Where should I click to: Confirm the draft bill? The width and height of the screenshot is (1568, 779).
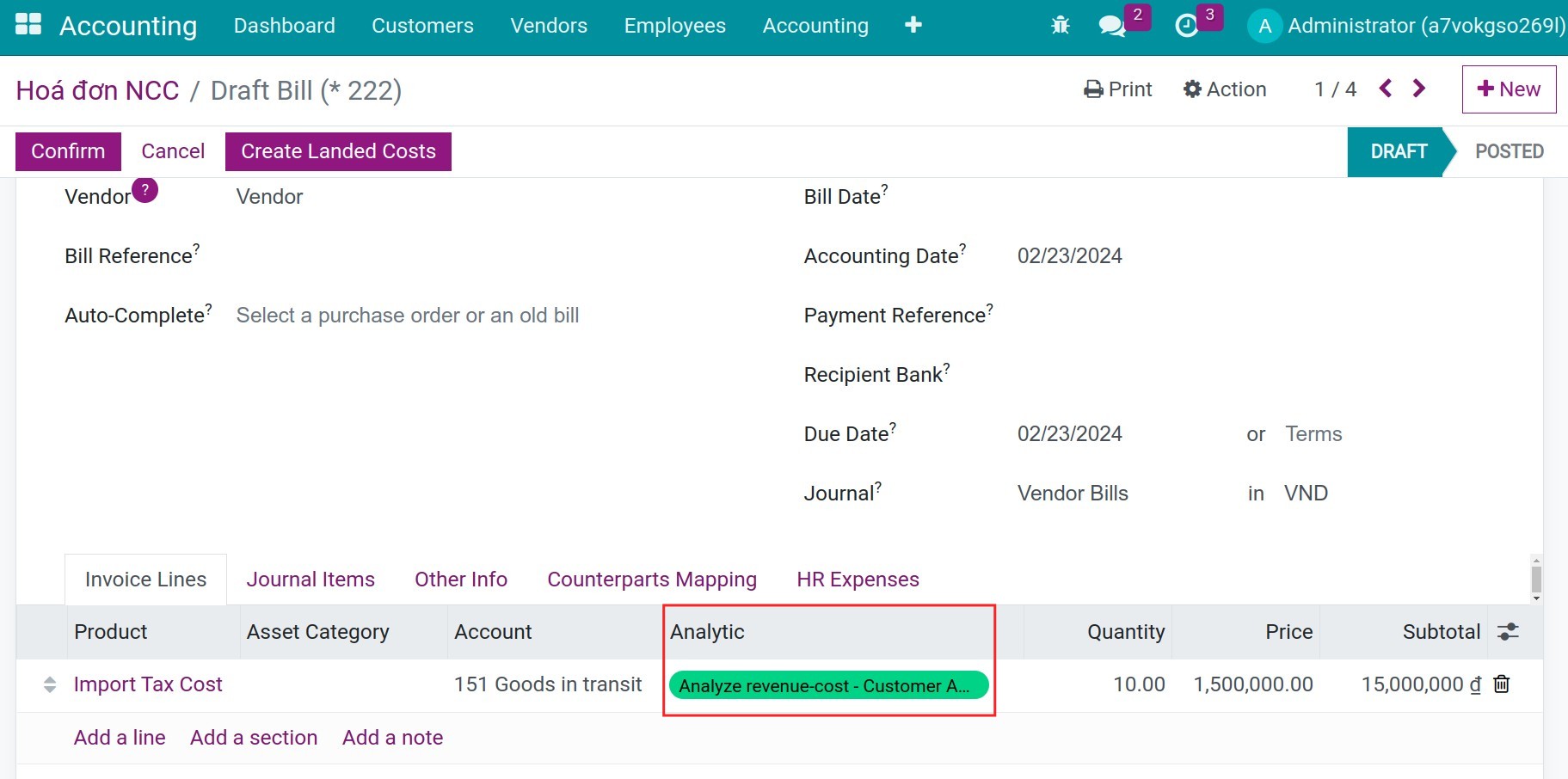pos(67,150)
